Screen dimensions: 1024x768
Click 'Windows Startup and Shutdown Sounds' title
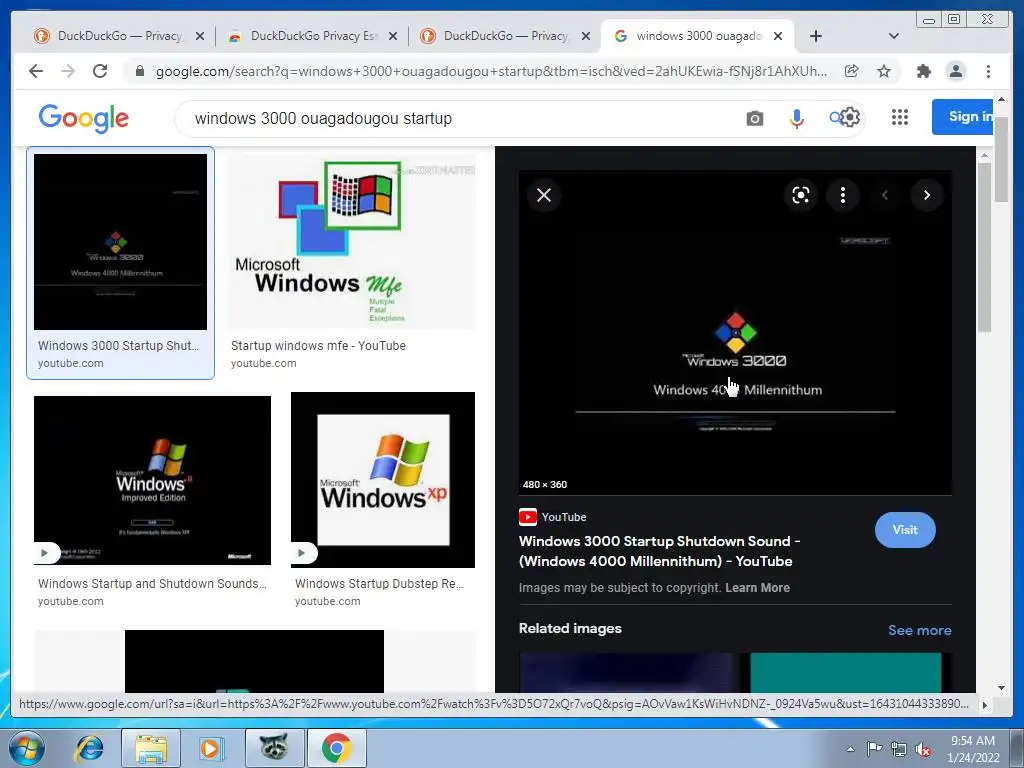(x=152, y=583)
